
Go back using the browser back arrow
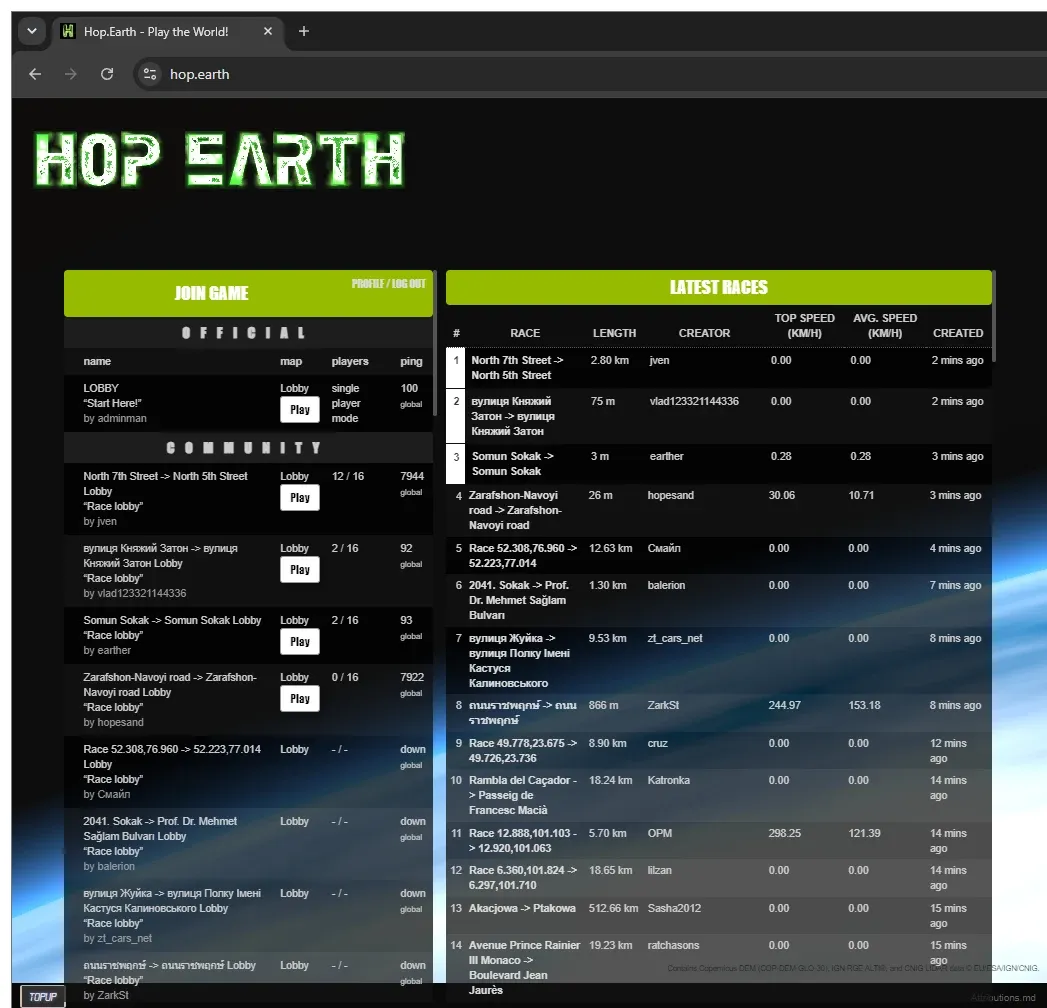pyautogui.click(x=35, y=74)
